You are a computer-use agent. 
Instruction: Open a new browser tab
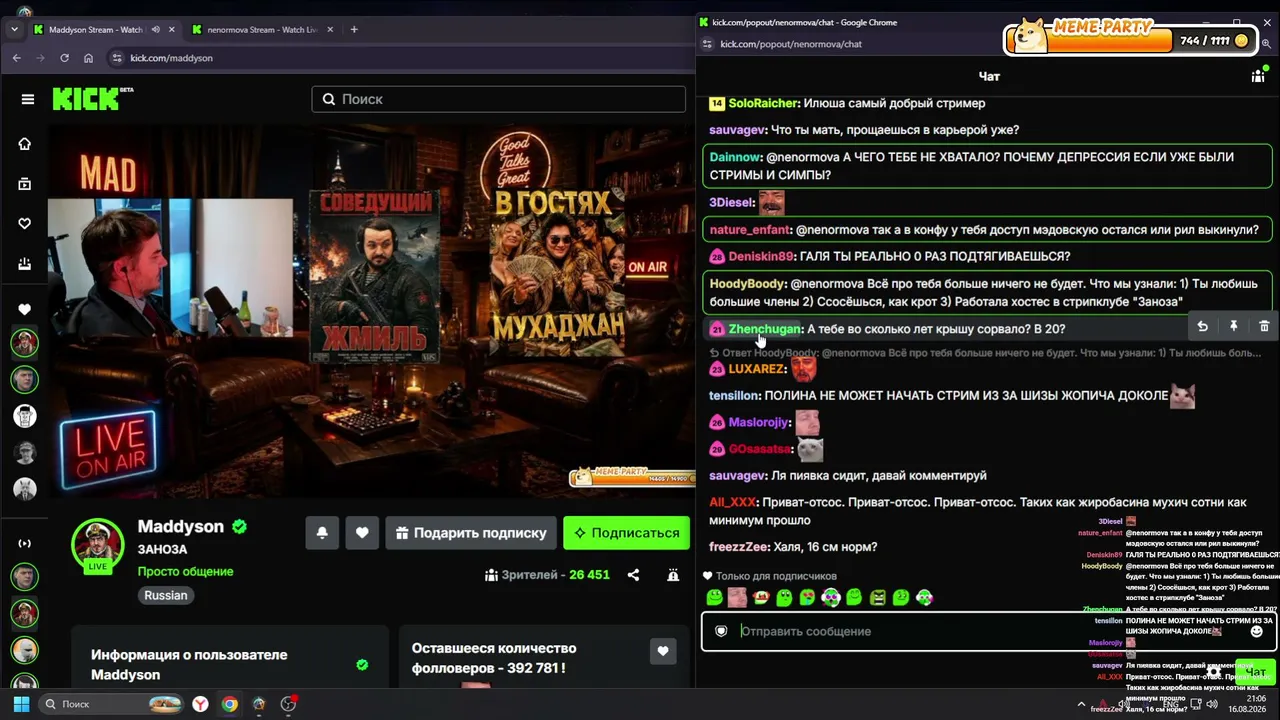tap(354, 29)
